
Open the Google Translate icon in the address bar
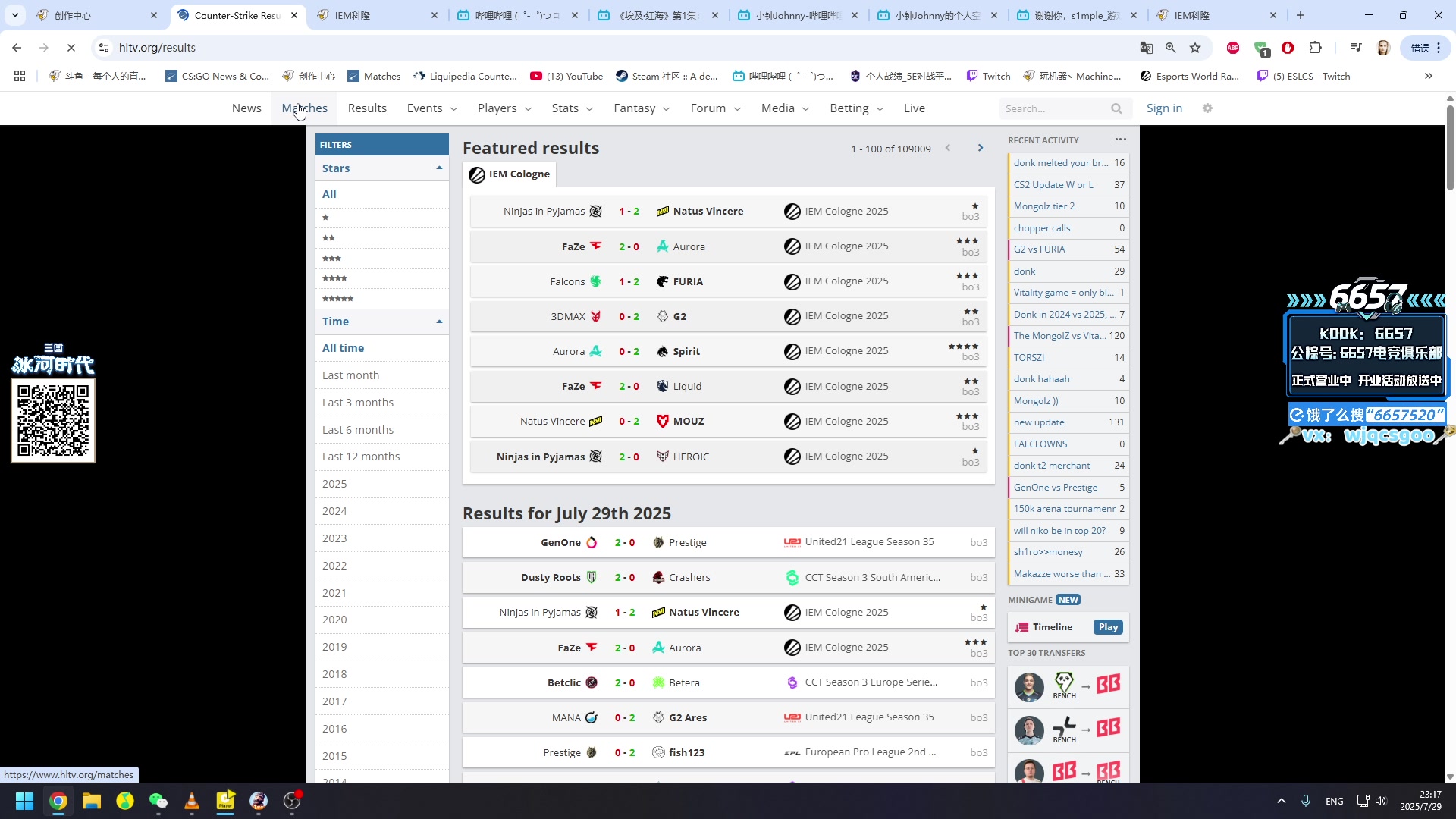(1147, 48)
